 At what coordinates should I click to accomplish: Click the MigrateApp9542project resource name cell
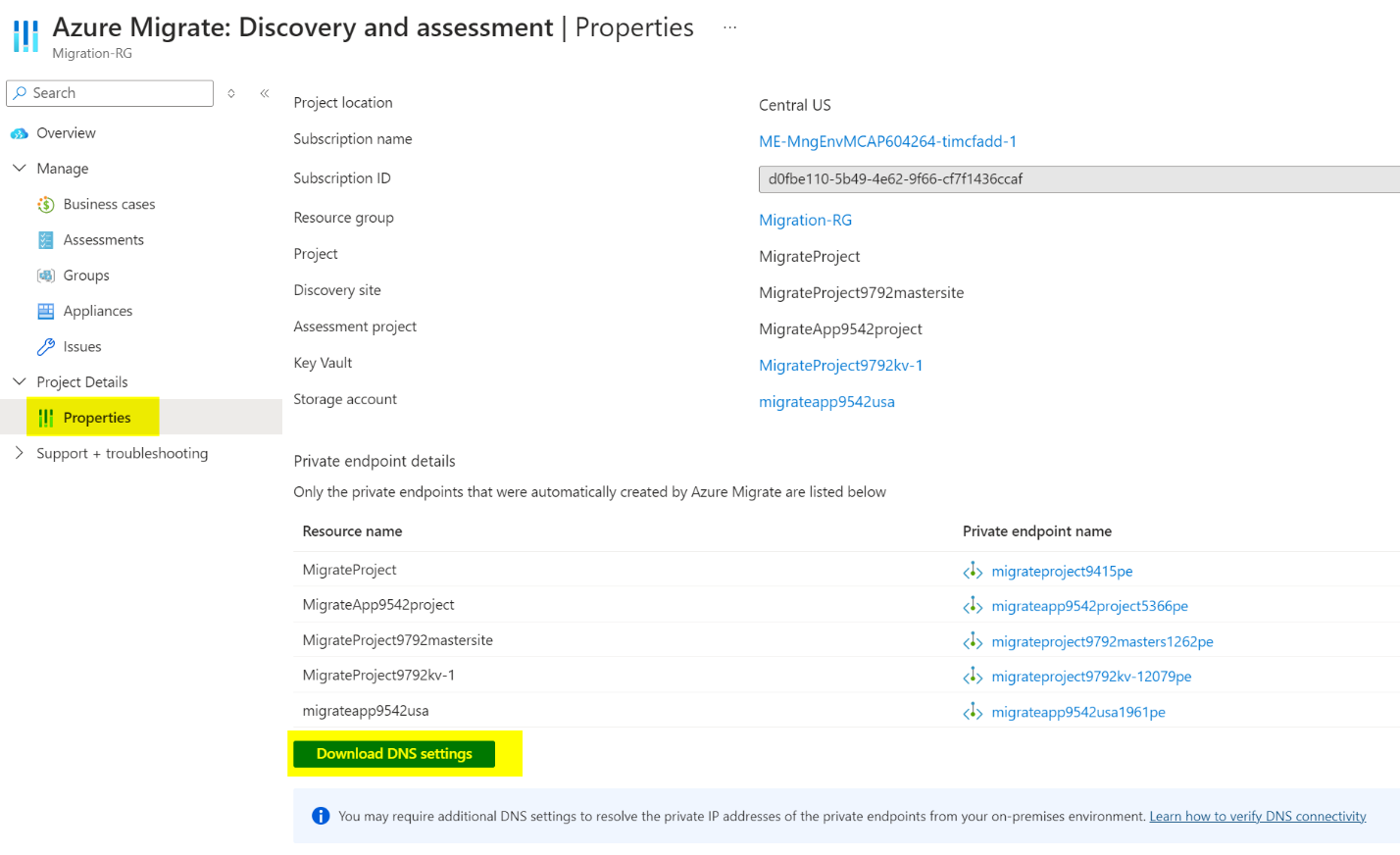pyautogui.click(x=378, y=605)
